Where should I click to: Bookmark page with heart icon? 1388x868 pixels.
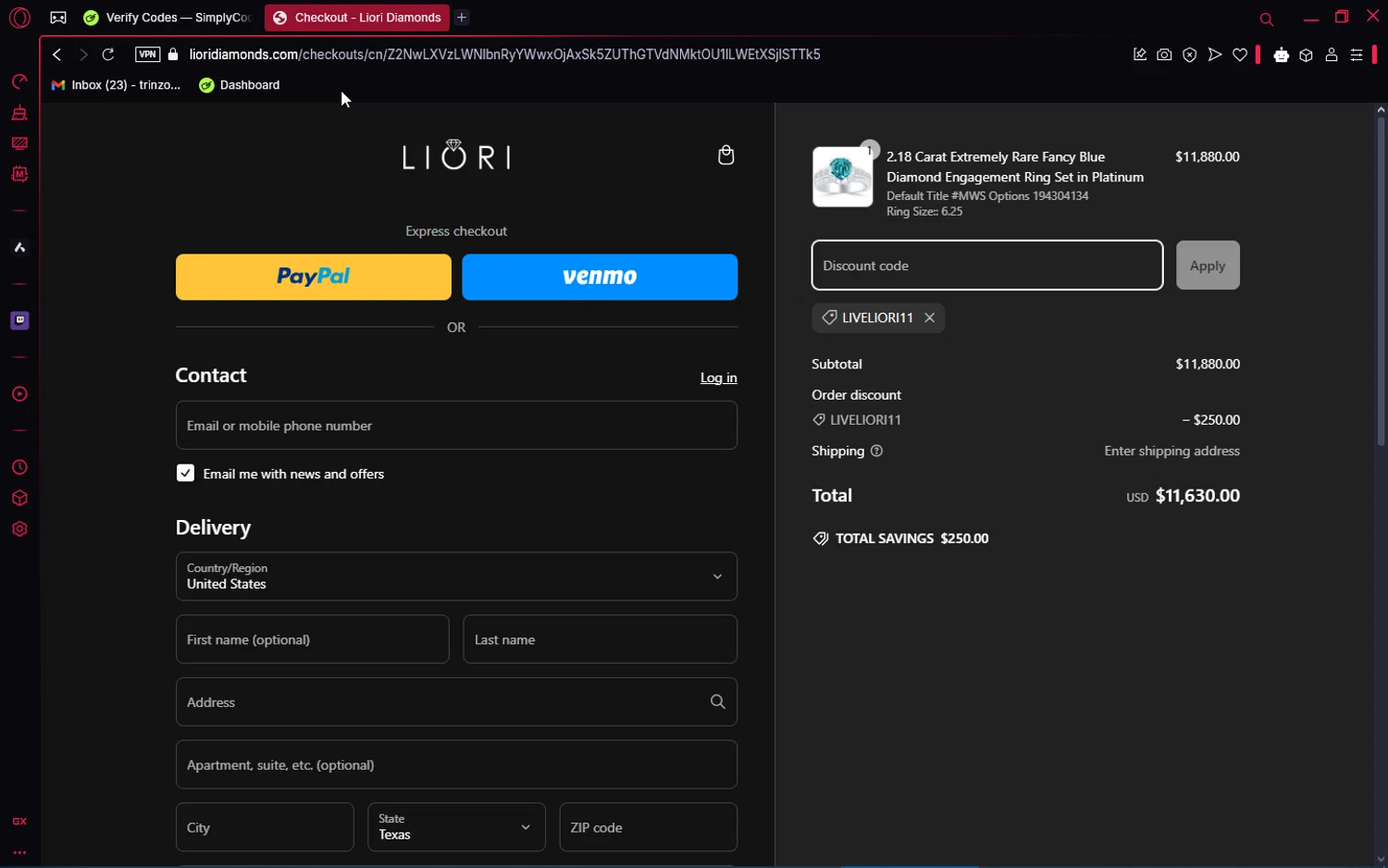[x=1240, y=55]
